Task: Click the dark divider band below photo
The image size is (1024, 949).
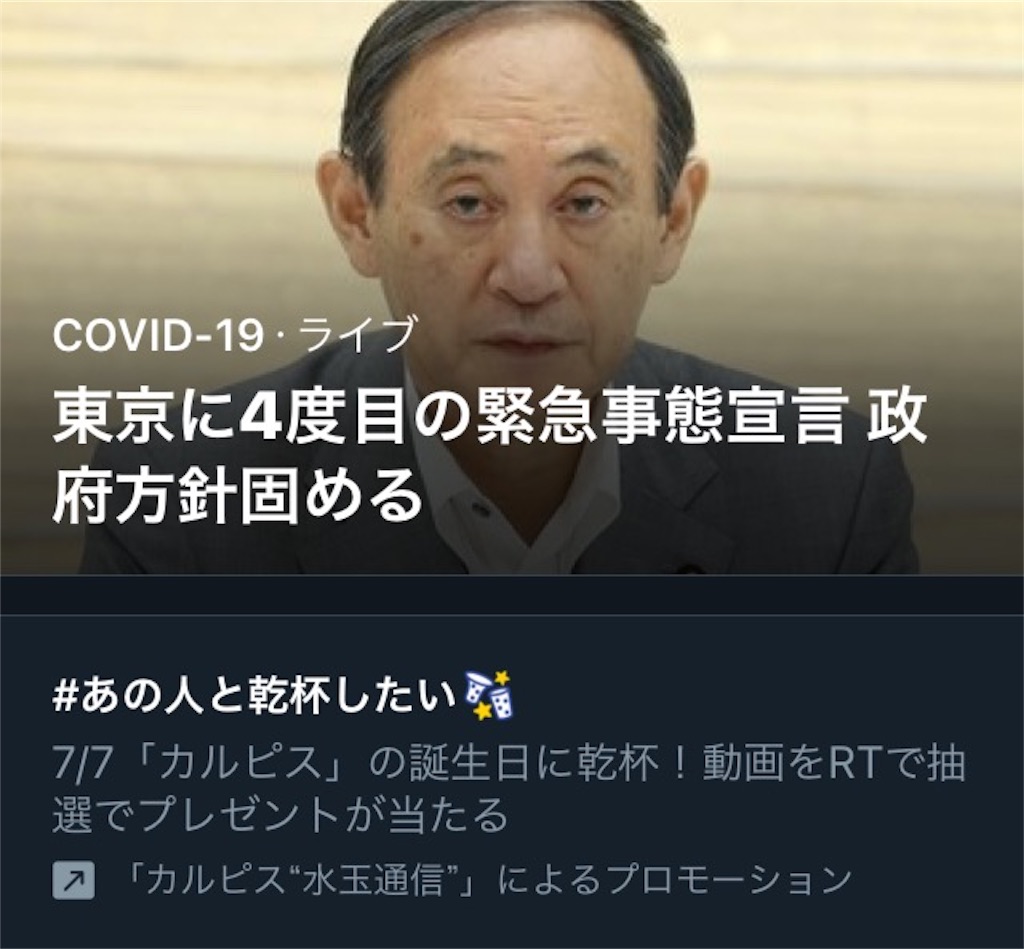Action: tap(512, 594)
